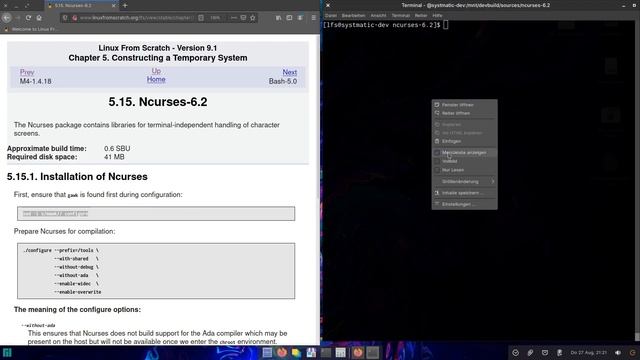Save page to Pocket icon
The width and height of the screenshot is (640, 360).
click(x=243, y=18)
